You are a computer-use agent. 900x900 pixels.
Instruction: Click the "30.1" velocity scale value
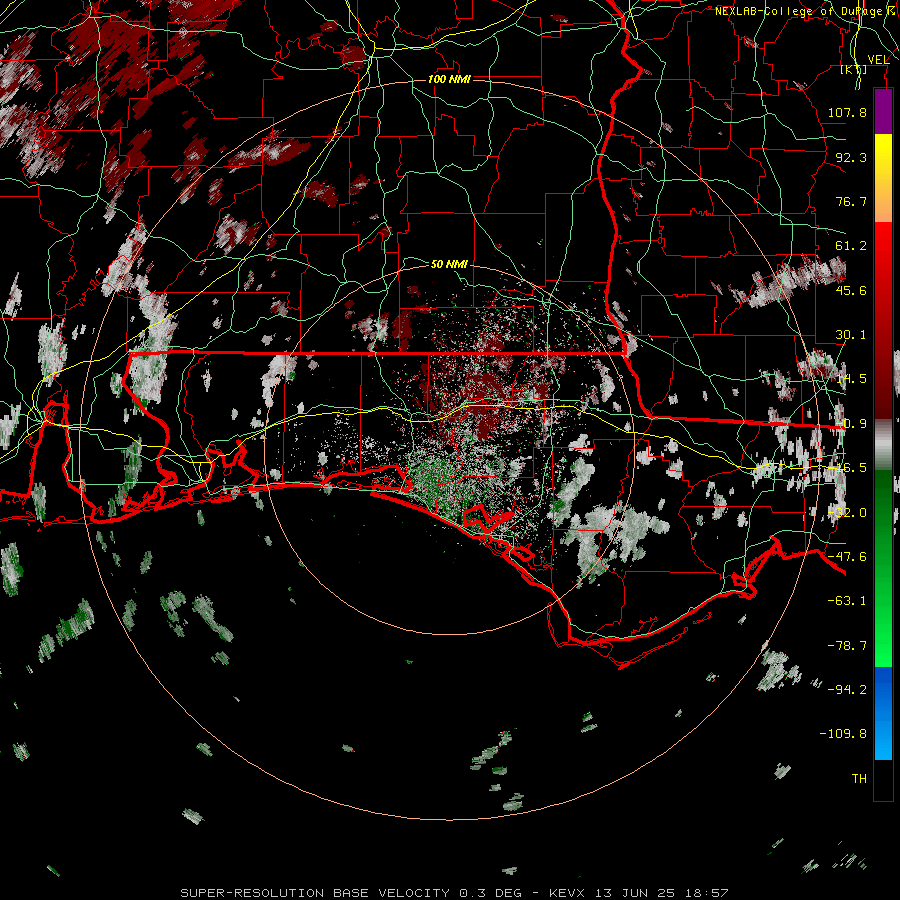(x=851, y=335)
